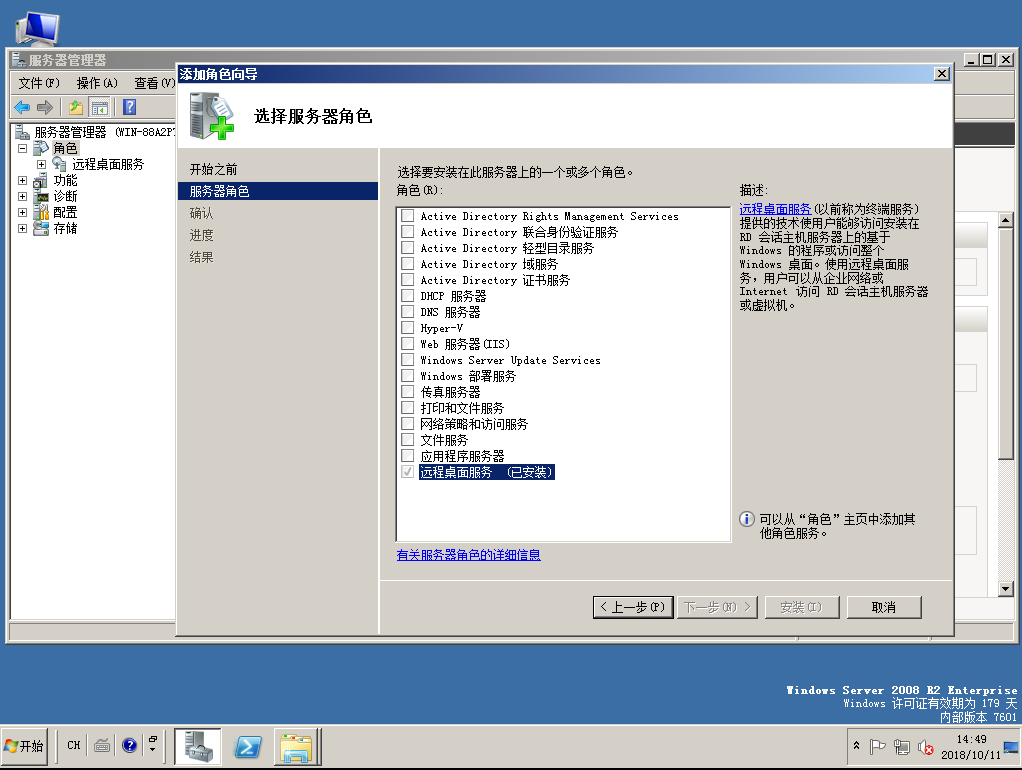Image resolution: width=1022 pixels, height=770 pixels.
Task: Check Active Directory Rights Management Services
Action: 407,215
